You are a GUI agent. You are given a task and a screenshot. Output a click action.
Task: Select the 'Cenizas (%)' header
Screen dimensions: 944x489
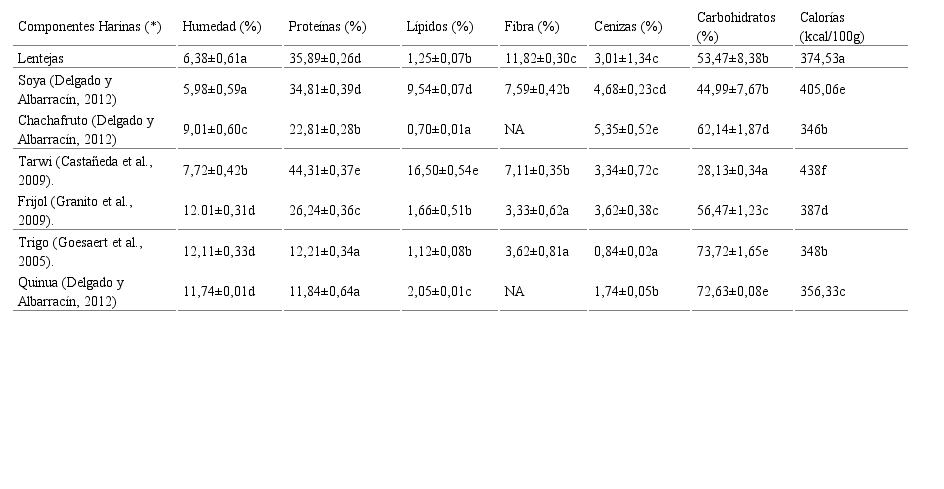pos(627,26)
